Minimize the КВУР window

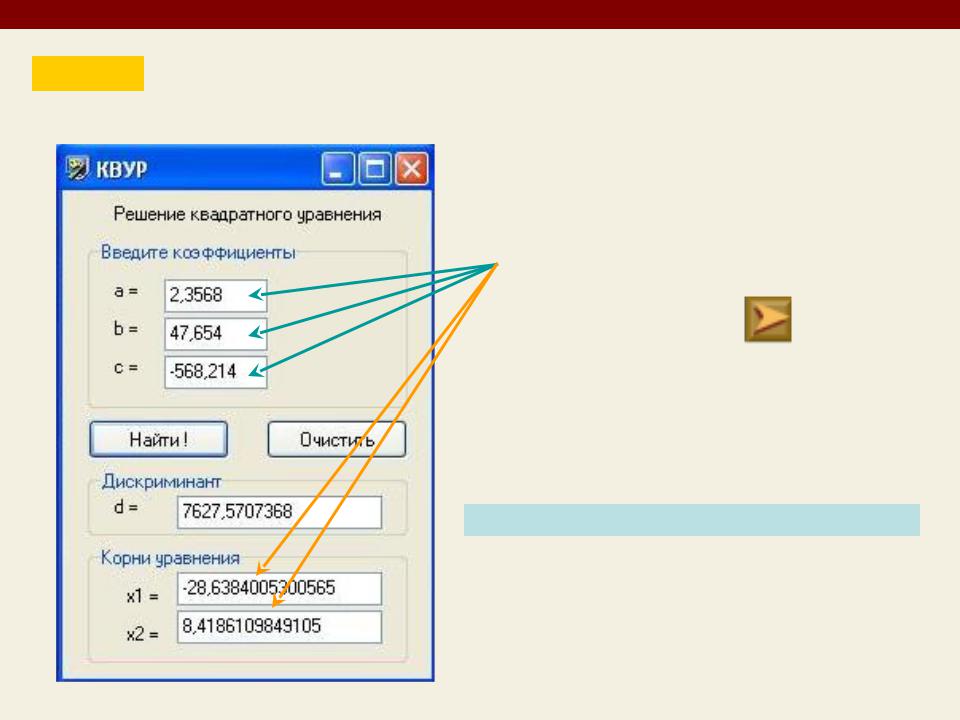pyautogui.click(x=337, y=168)
